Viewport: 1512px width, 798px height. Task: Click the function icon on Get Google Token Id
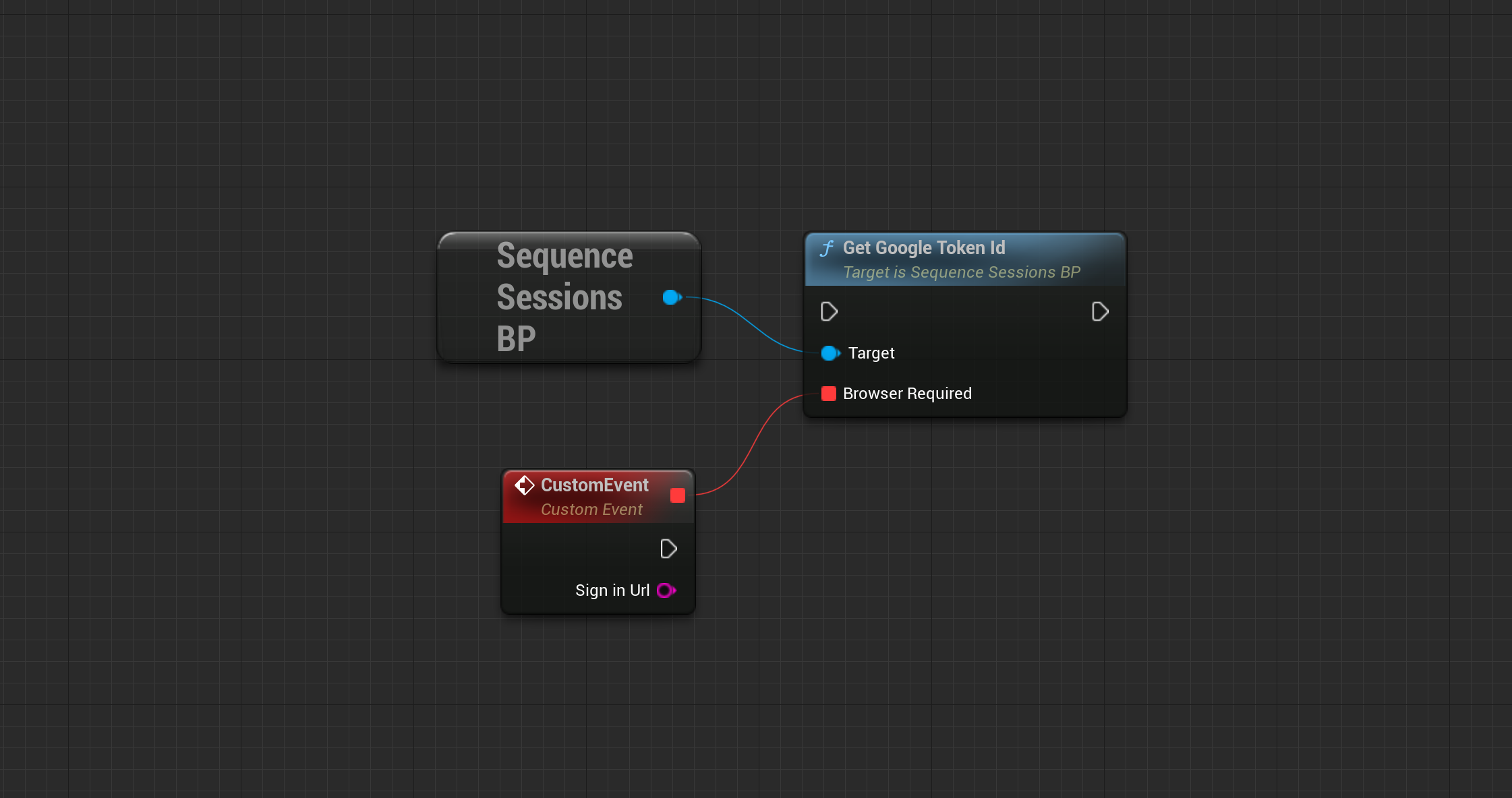(x=827, y=249)
